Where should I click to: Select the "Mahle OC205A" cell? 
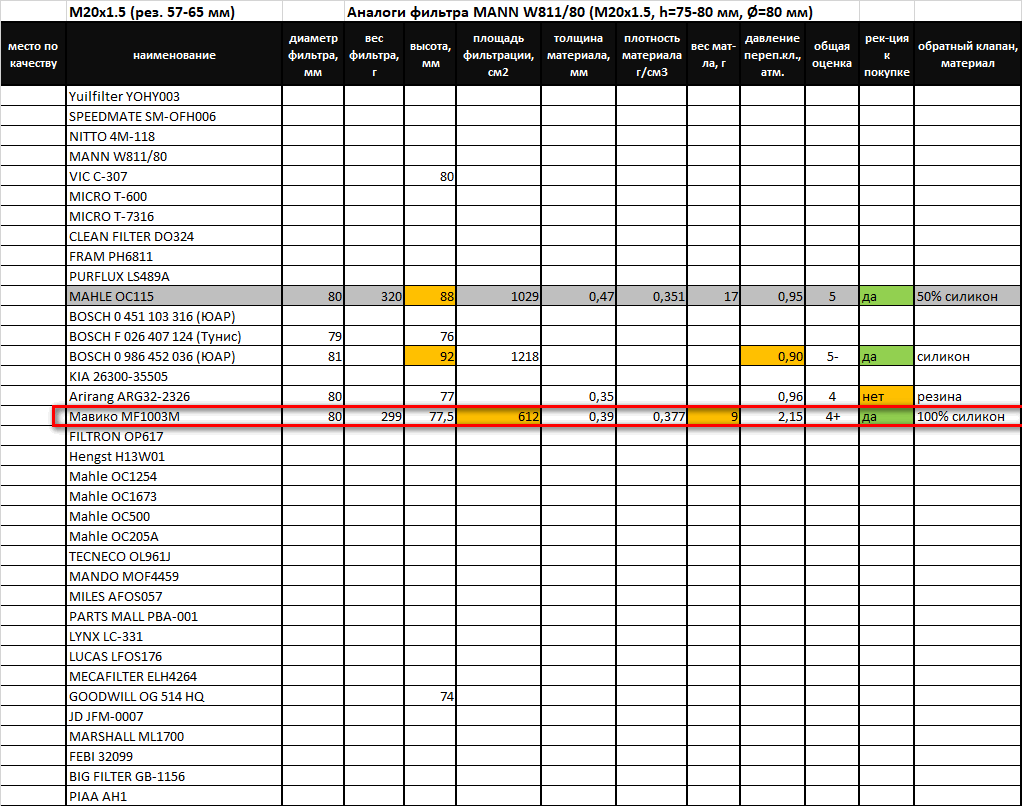point(174,536)
